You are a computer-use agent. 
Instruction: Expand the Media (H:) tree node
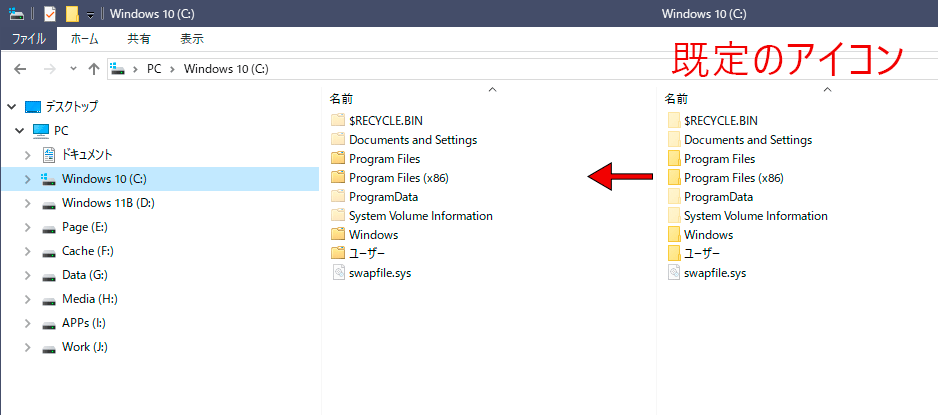coord(28,299)
